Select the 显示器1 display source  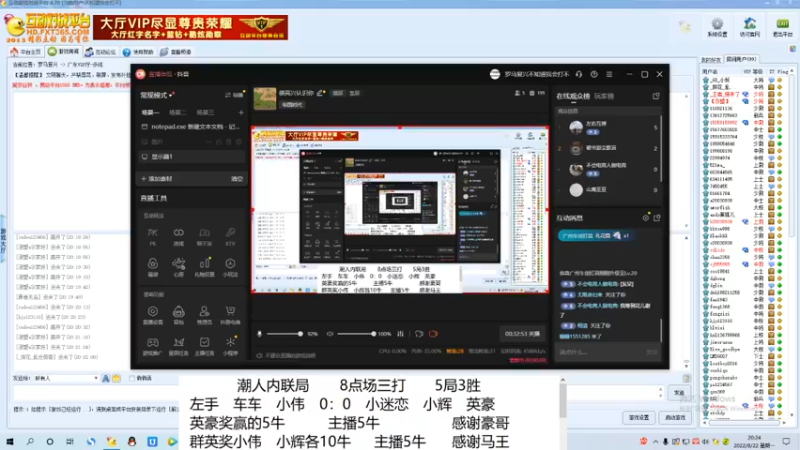click(192, 157)
